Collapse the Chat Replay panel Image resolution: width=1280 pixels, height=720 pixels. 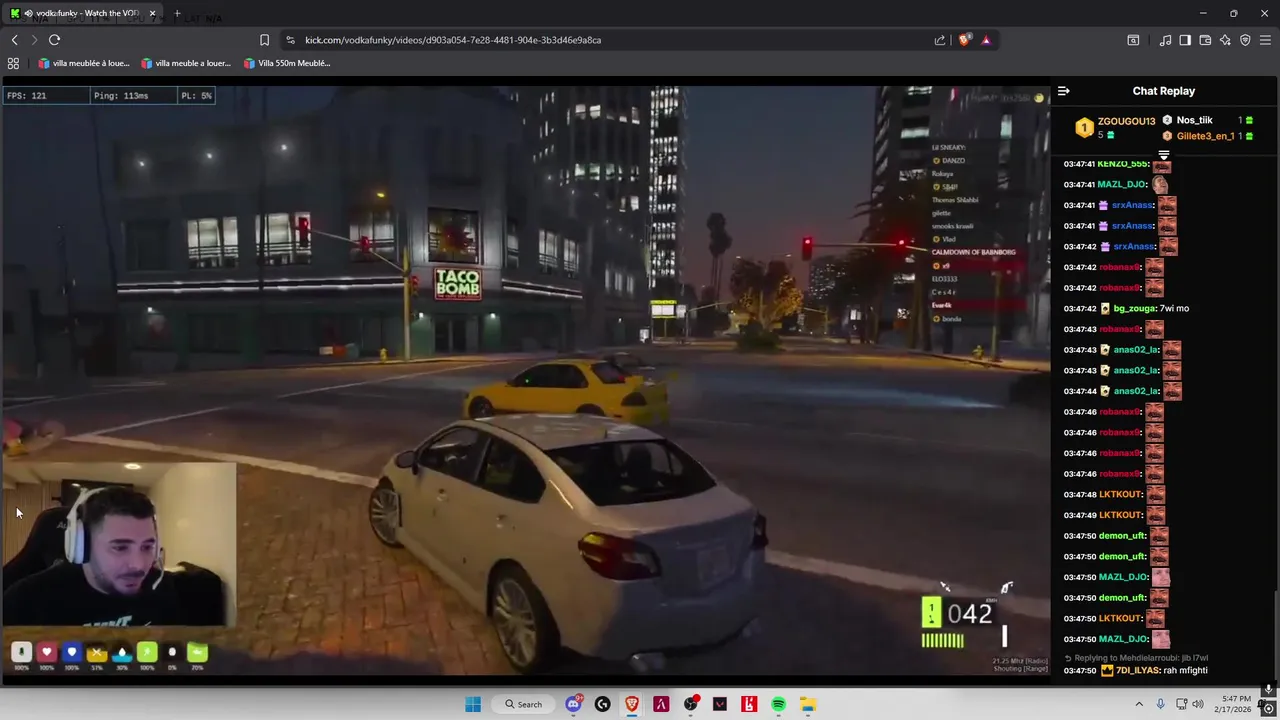(1064, 91)
